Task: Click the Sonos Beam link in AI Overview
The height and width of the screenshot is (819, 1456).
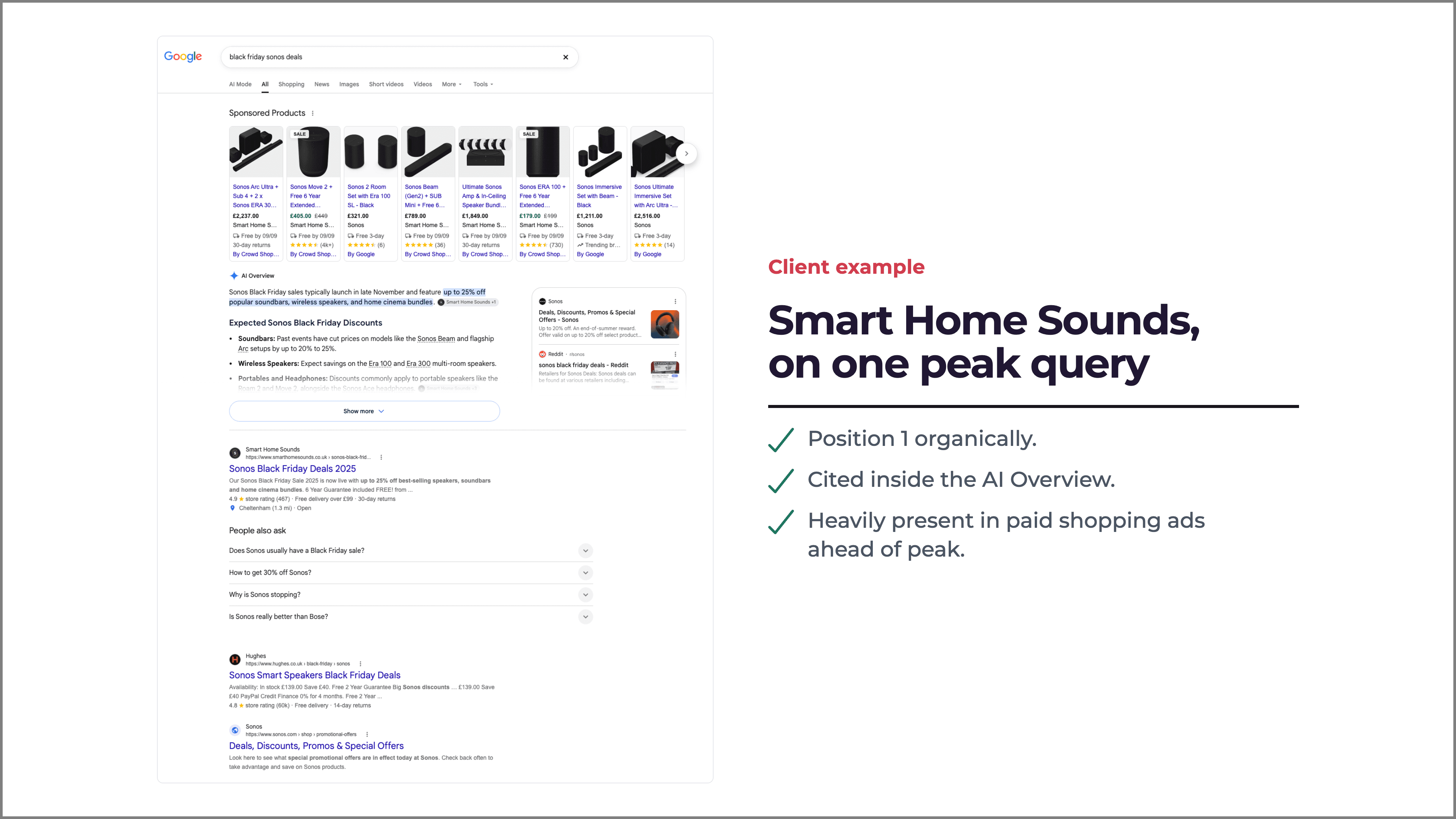Action: coord(436,339)
